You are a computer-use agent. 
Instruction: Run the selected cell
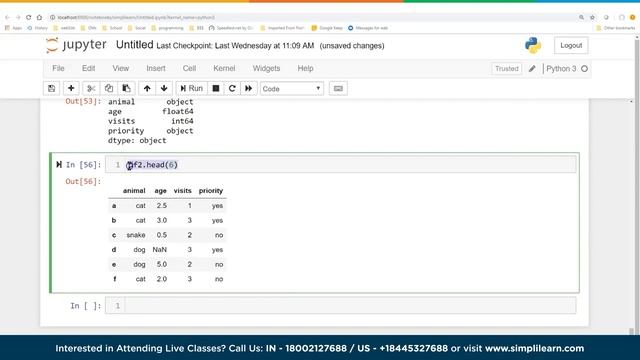tap(191, 89)
